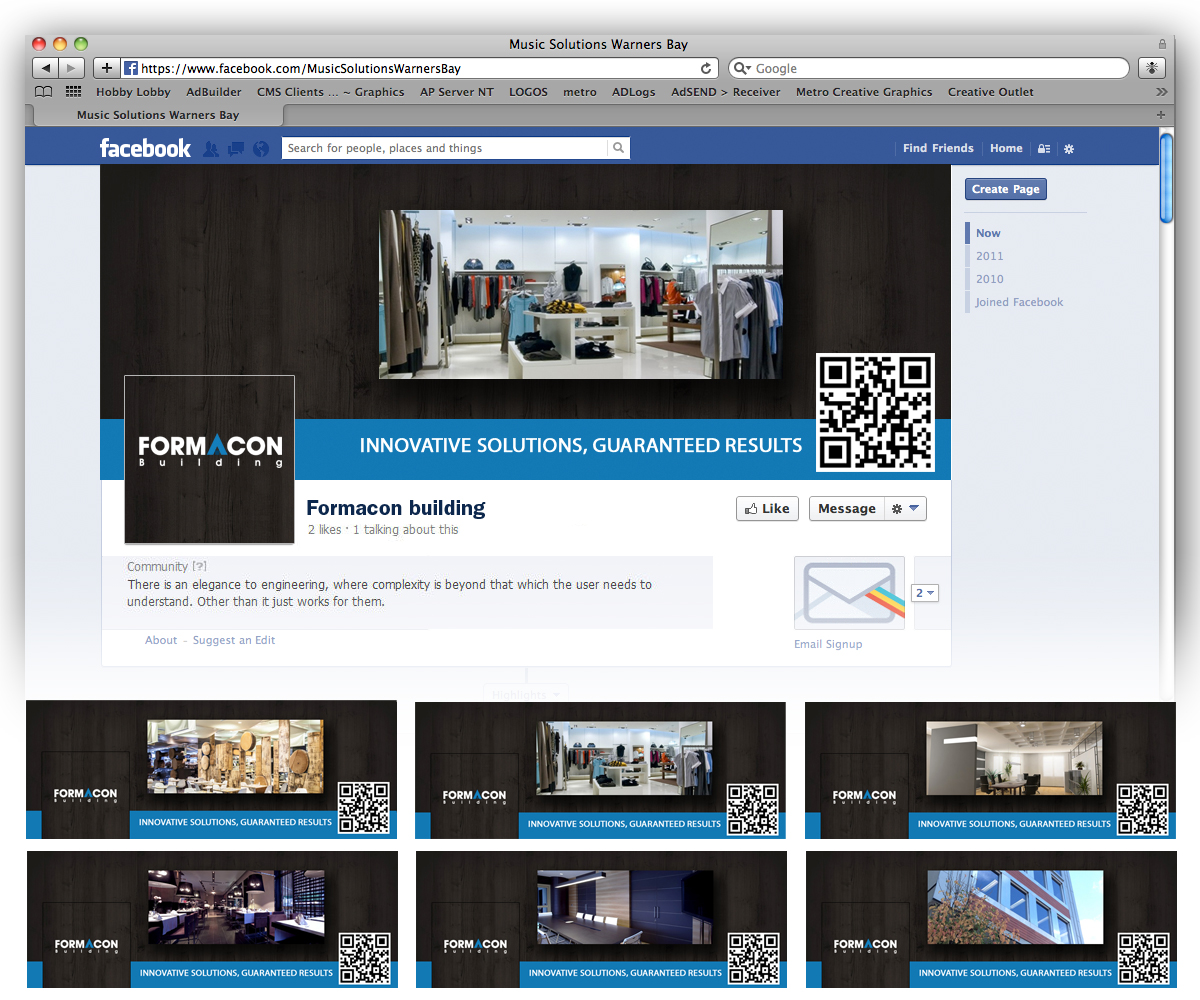Open a new tab with the plus icon
The image size is (1200, 1000).
1161,115
